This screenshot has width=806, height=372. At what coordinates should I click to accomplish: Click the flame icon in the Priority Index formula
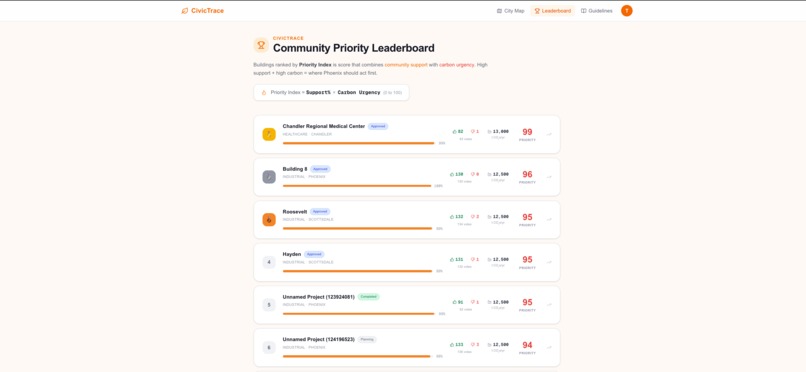pyautogui.click(x=264, y=92)
